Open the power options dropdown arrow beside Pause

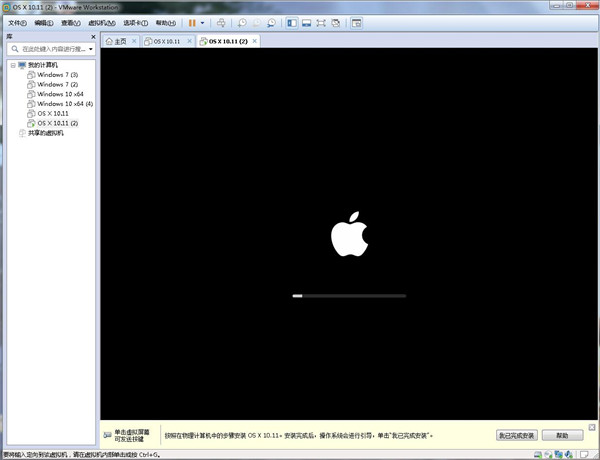202,23
